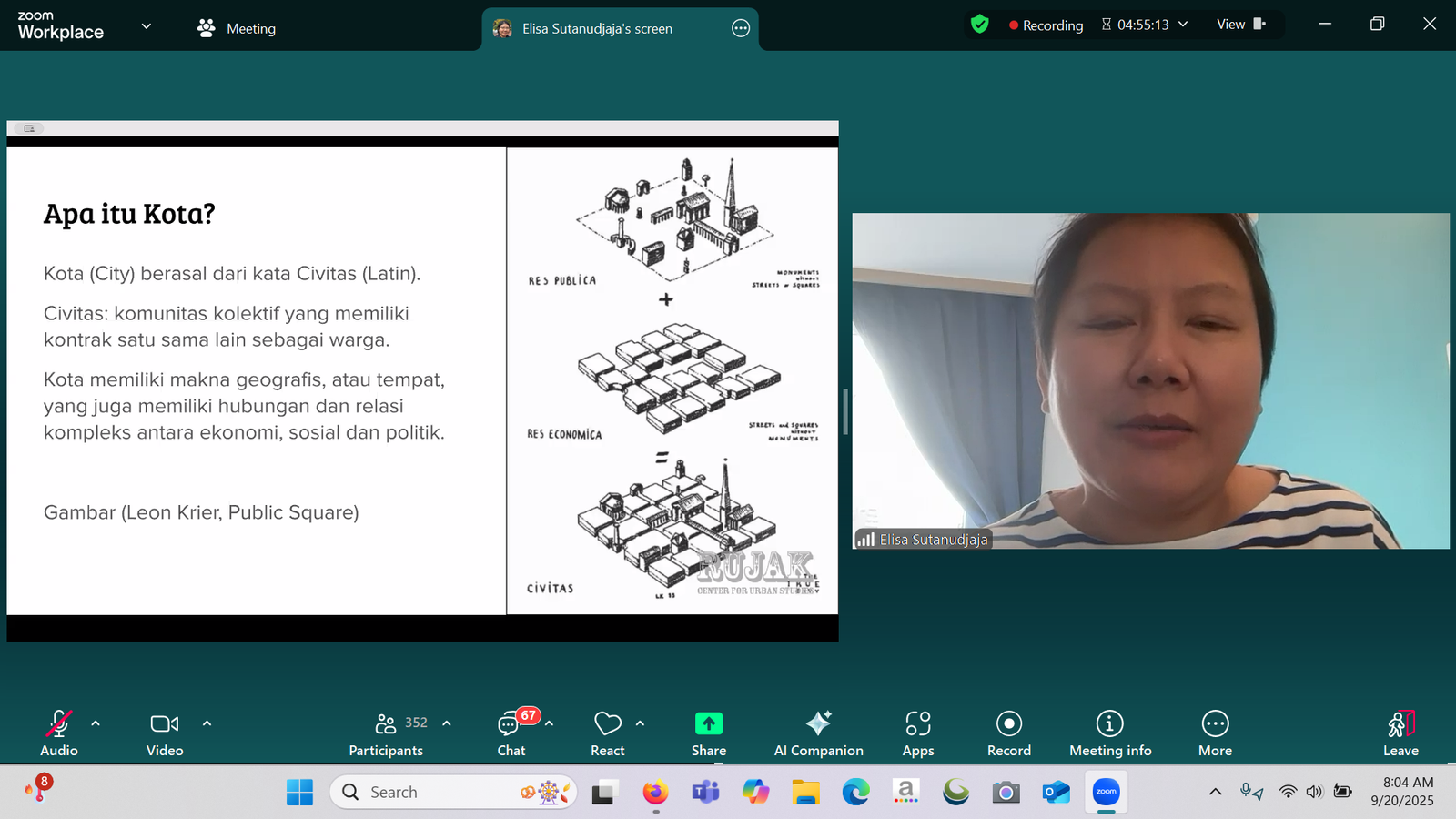Leave the meeting

coord(1400,733)
